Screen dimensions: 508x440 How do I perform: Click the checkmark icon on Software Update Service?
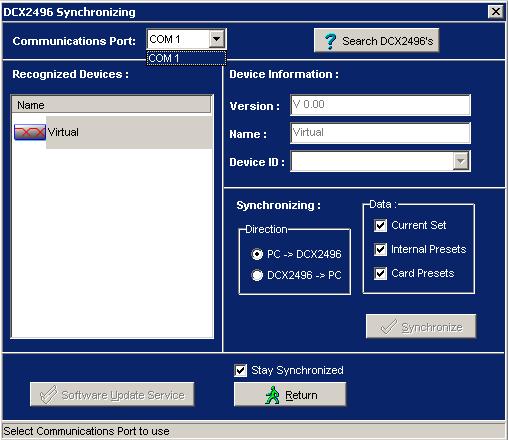[49, 394]
